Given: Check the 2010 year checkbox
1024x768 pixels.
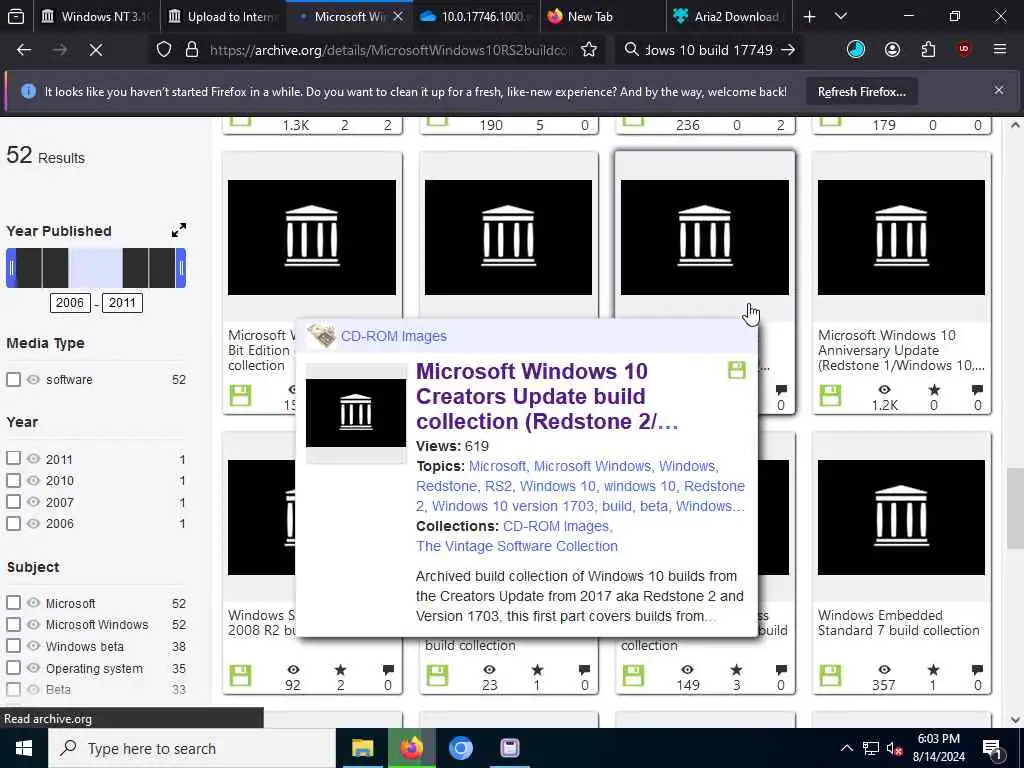Looking at the screenshot, I should (13, 480).
